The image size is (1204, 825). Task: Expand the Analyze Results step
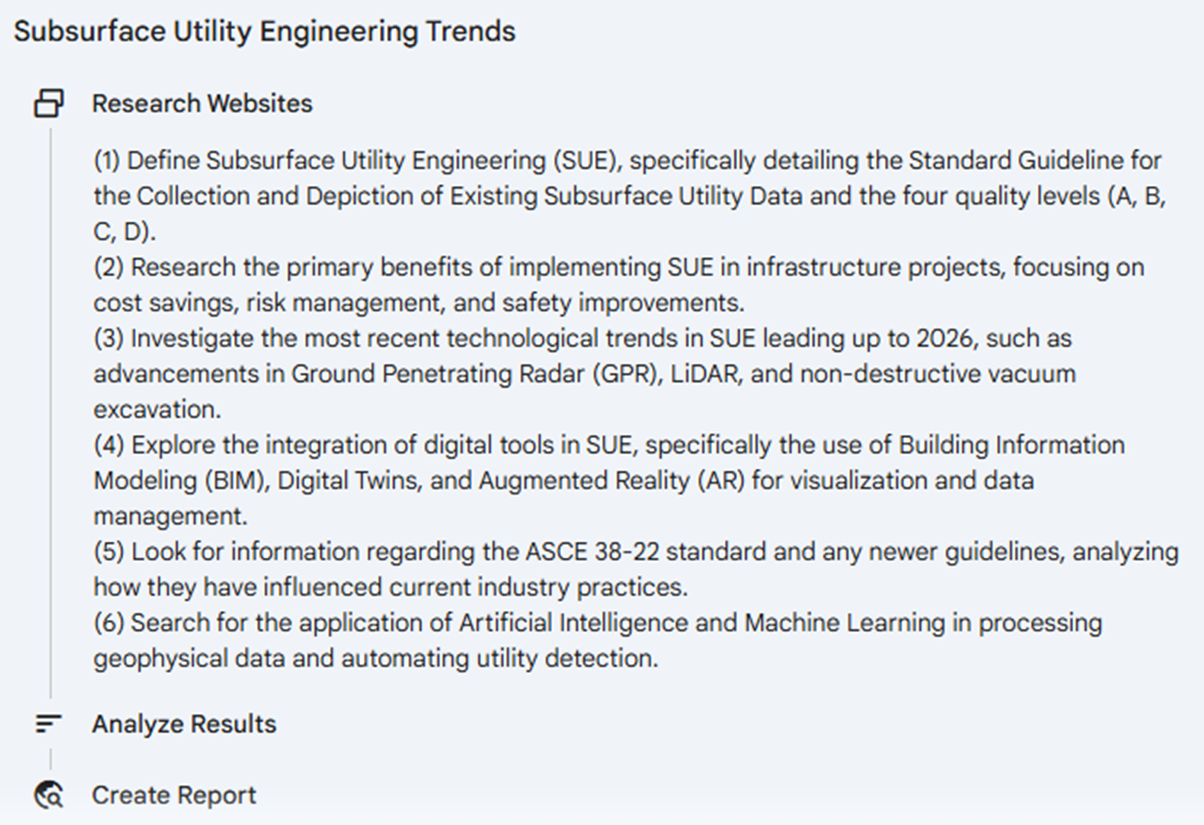184,724
